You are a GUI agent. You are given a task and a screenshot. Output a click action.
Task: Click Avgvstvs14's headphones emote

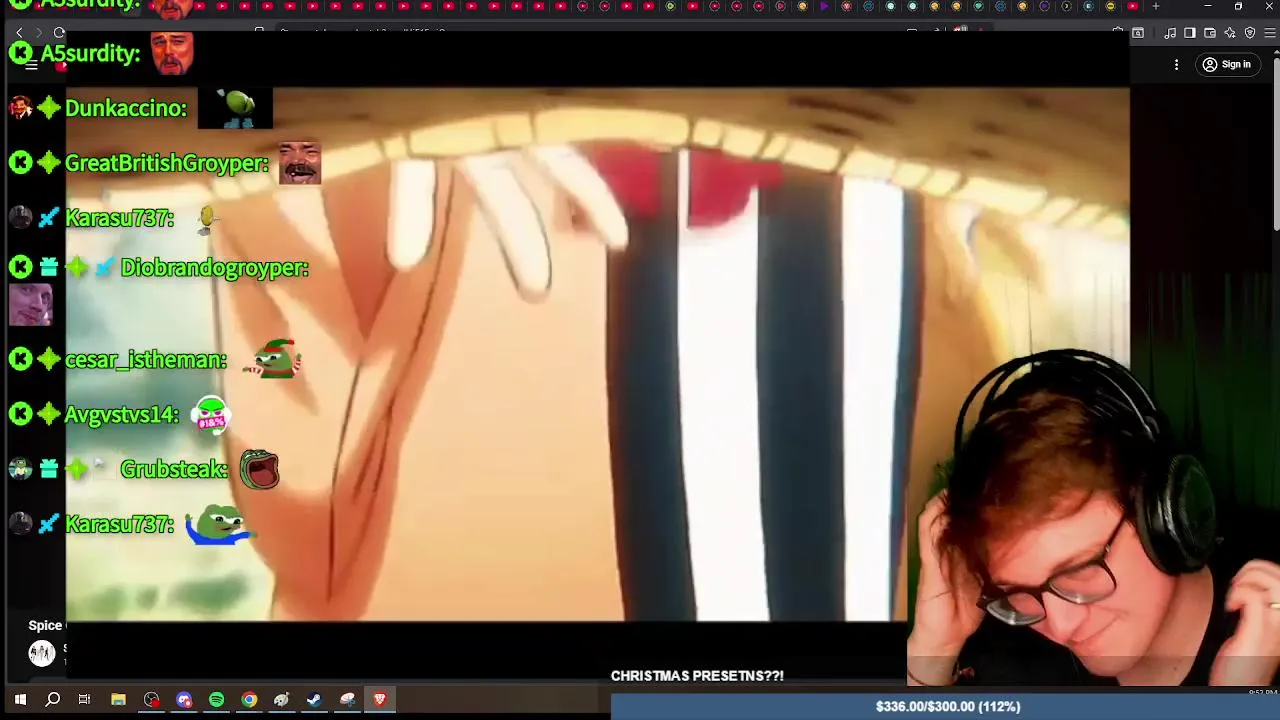pos(211,414)
